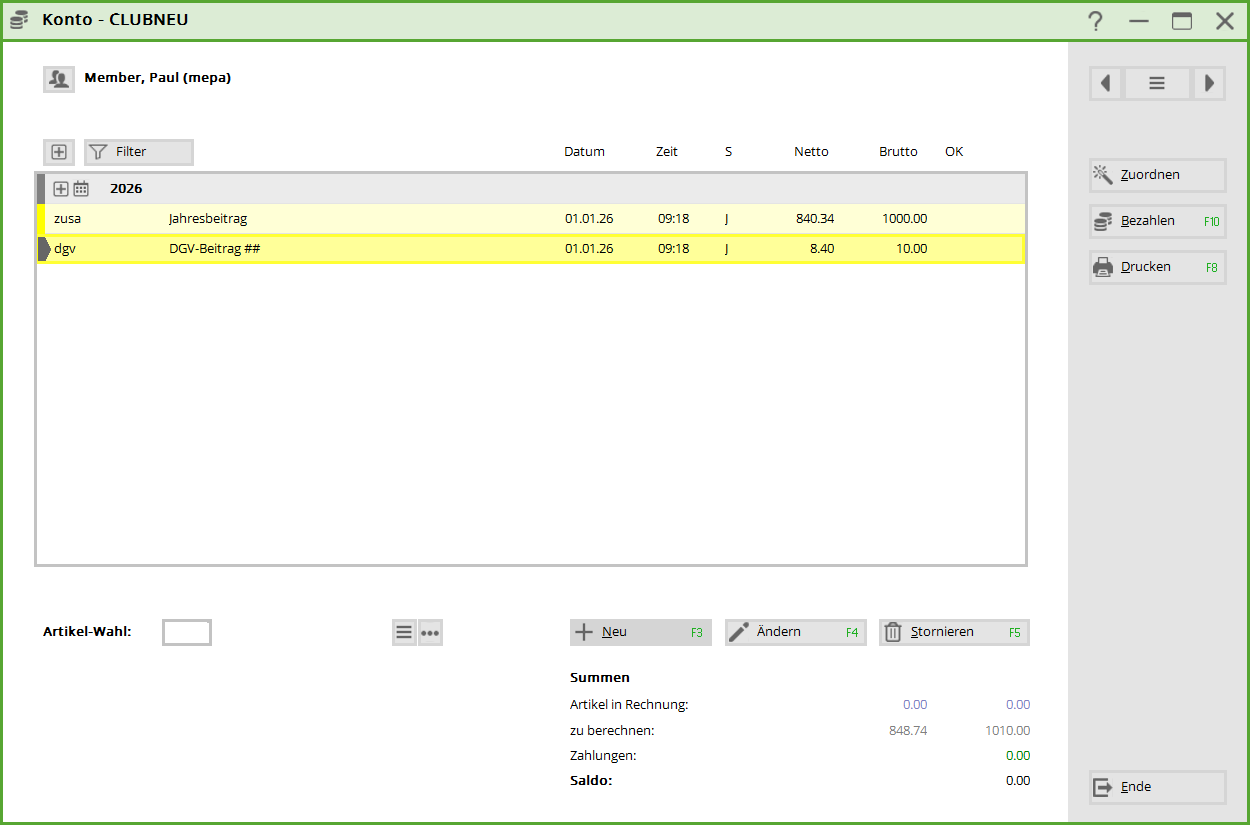The width and height of the screenshot is (1250, 825).
Task: Cancel the entry using Stornieren
Action: [953, 632]
